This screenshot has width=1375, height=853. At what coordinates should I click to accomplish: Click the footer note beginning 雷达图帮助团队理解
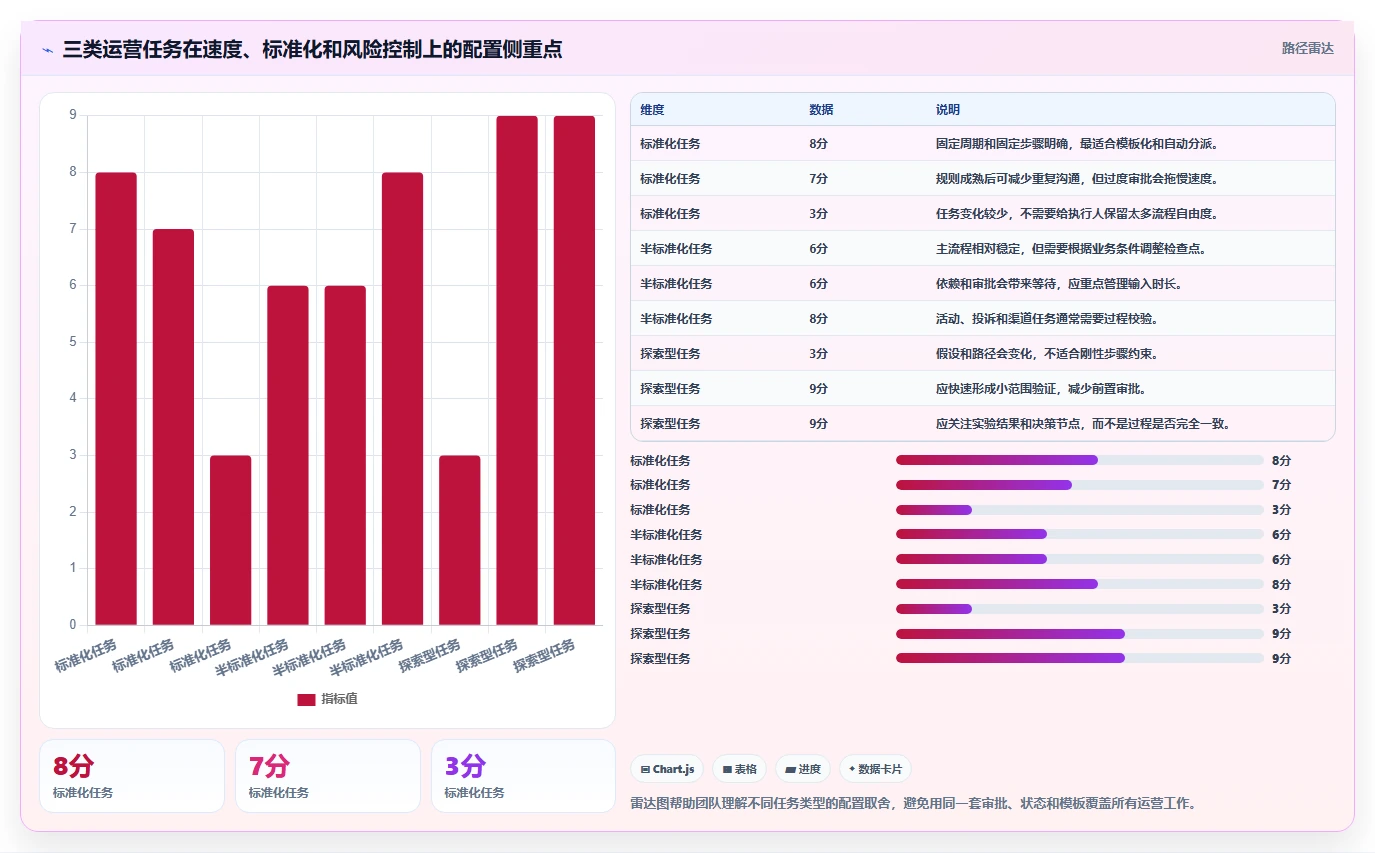pyautogui.click(x=914, y=803)
